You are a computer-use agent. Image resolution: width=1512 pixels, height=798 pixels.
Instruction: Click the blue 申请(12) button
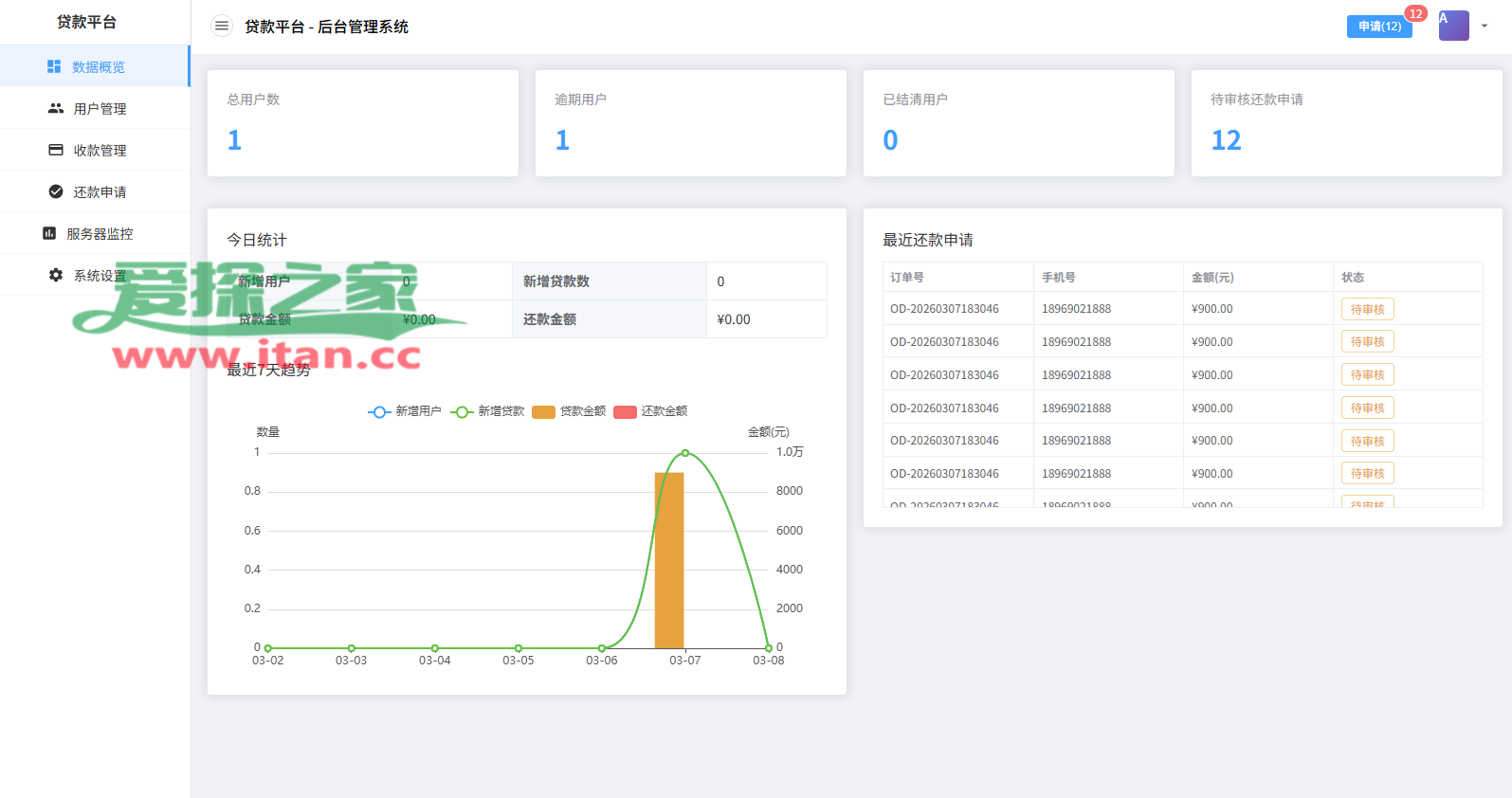point(1379,27)
